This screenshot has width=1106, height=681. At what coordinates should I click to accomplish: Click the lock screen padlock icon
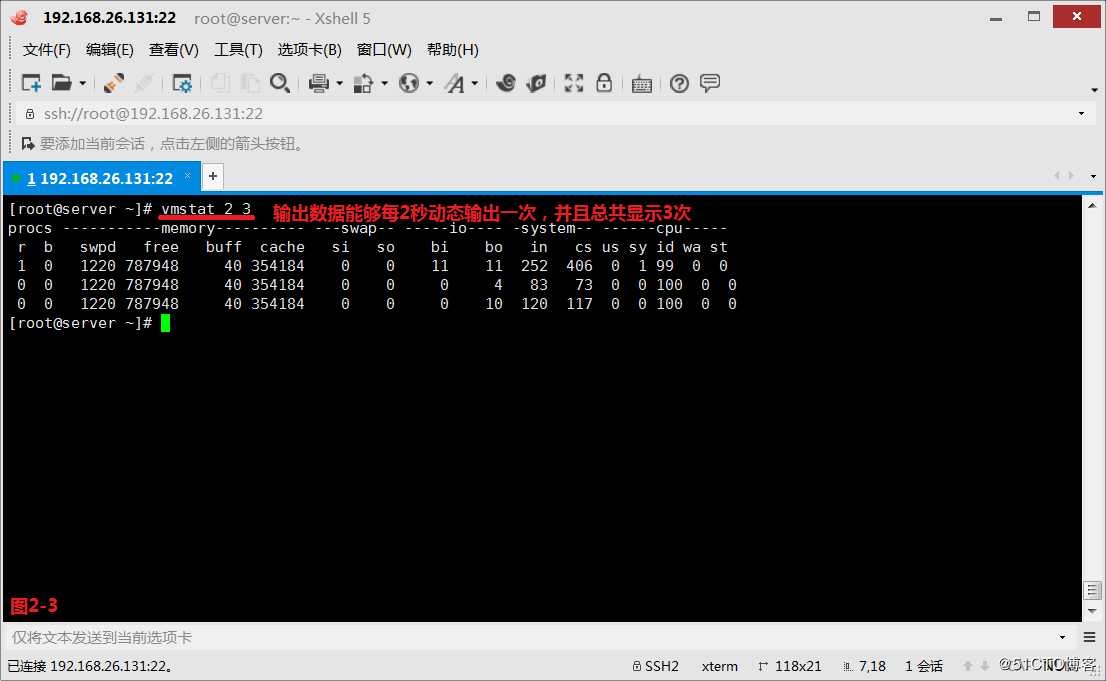point(604,83)
